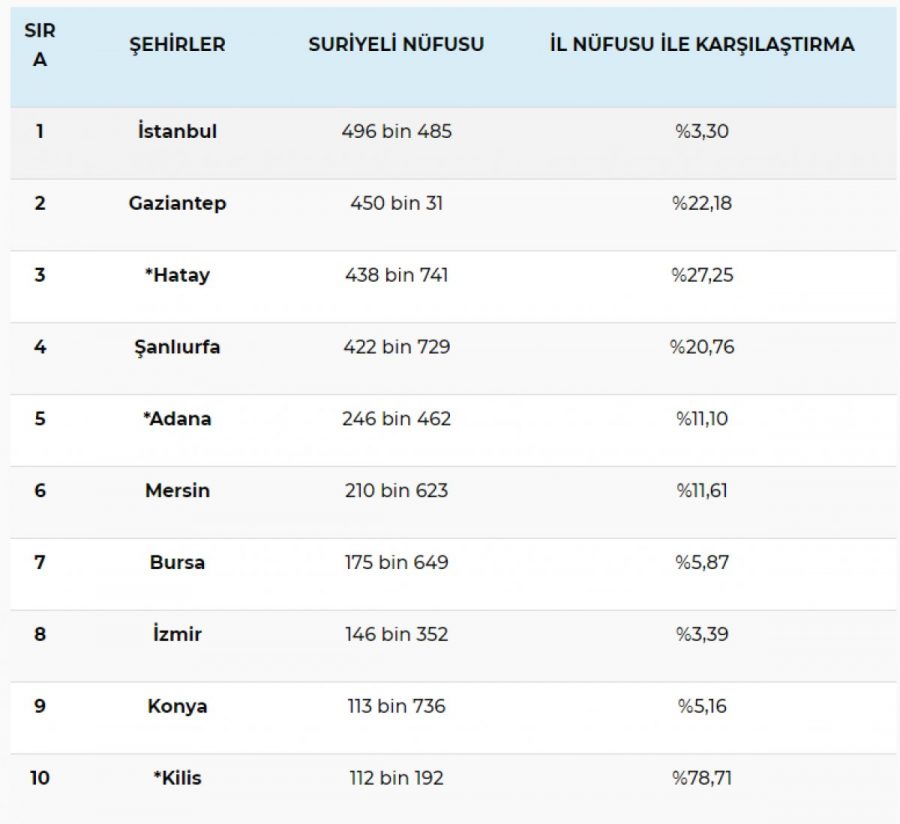Screen dimensions: 900x824
Task: Click the %78,71 percentage value
Action: [701, 778]
